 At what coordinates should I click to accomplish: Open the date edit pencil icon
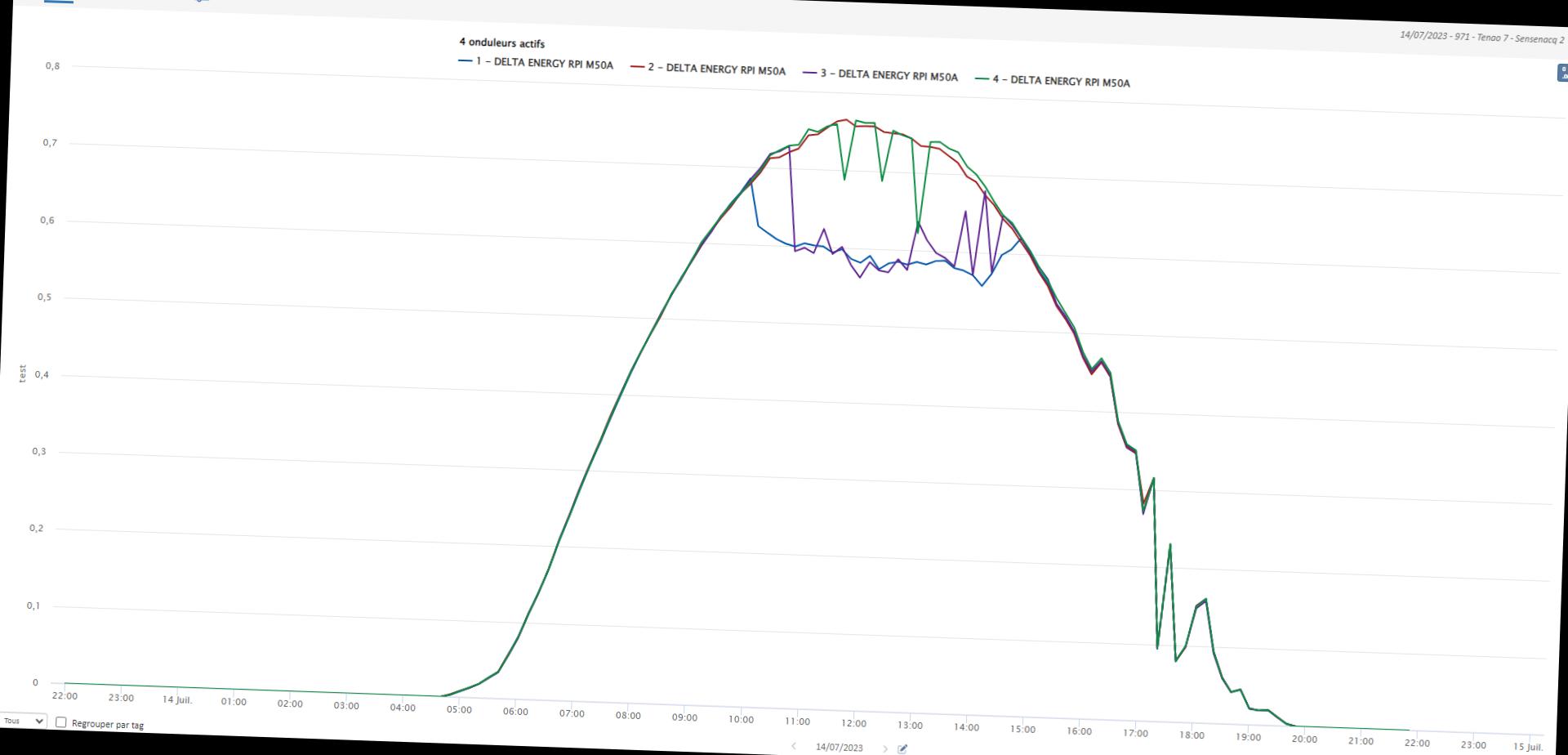point(902,749)
